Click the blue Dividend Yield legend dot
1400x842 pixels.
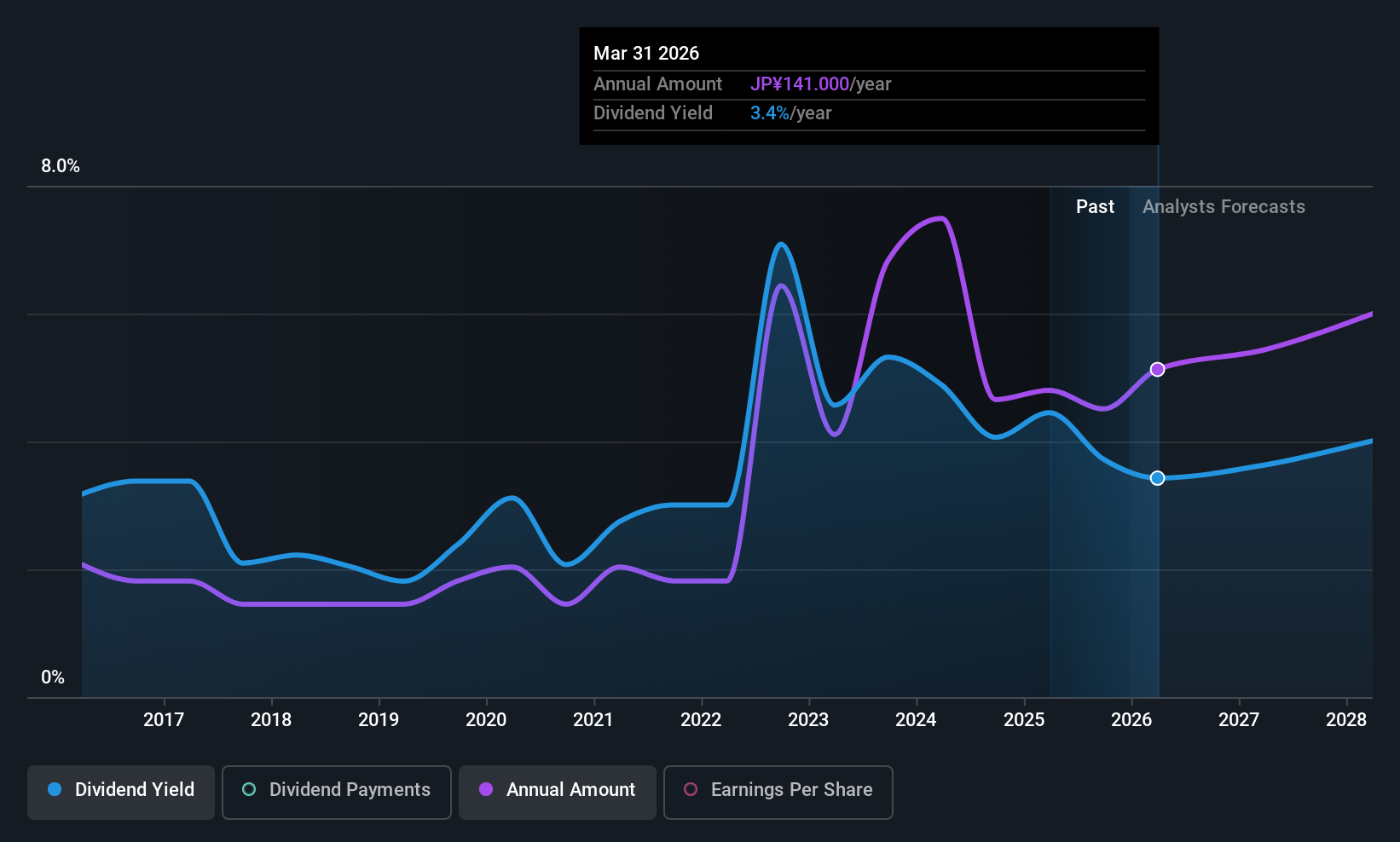(x=55, y=789)
